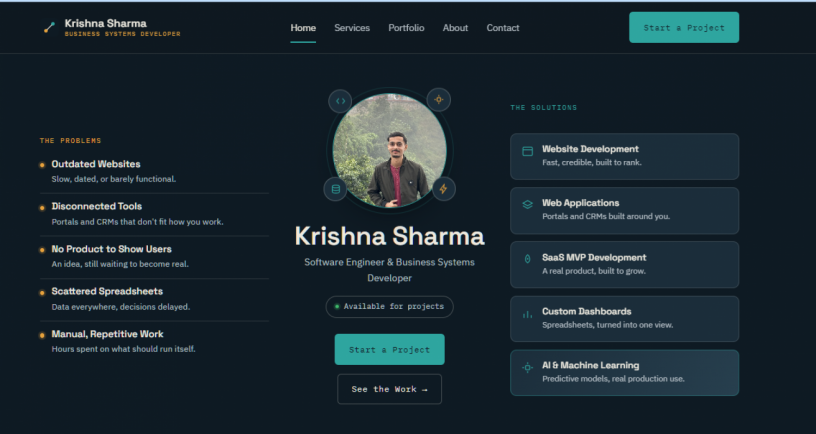Click the text 'Portals and CRMs that don't fit how you work.'
The width and height of the screenshot is (816, 434).
pyautogui.click(x=137, y=222)
